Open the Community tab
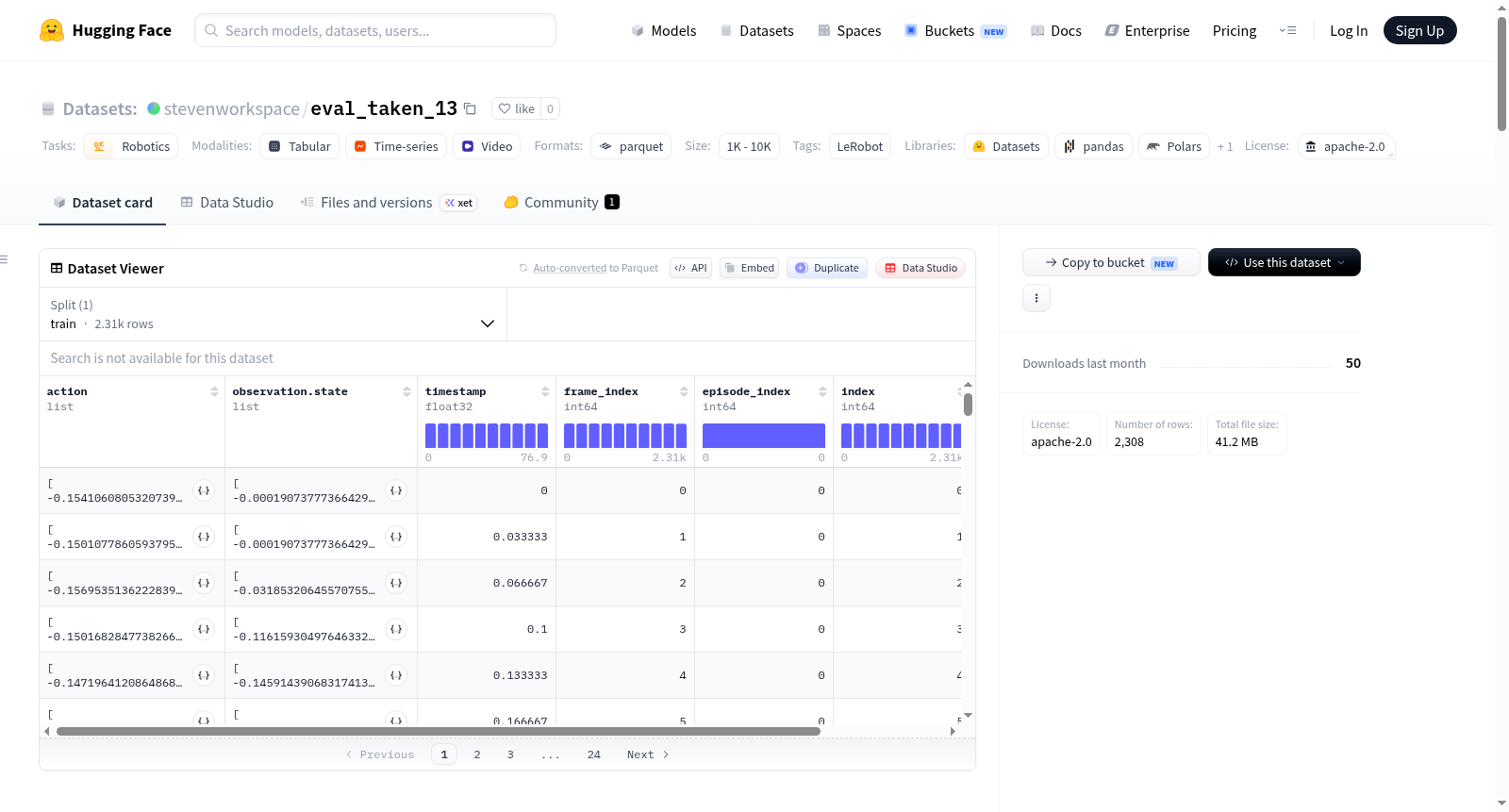 point(562,202)
